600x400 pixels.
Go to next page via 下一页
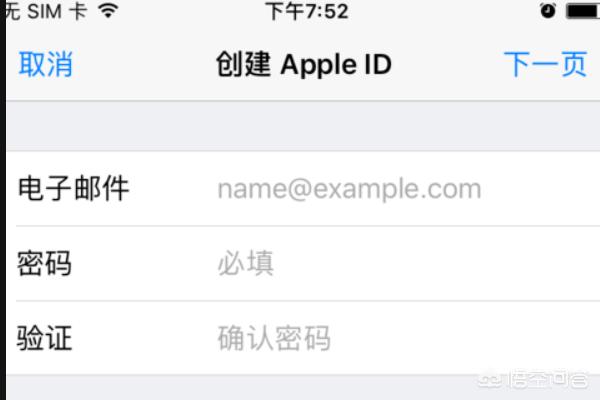pyautogui.click(x=545, y=64)
